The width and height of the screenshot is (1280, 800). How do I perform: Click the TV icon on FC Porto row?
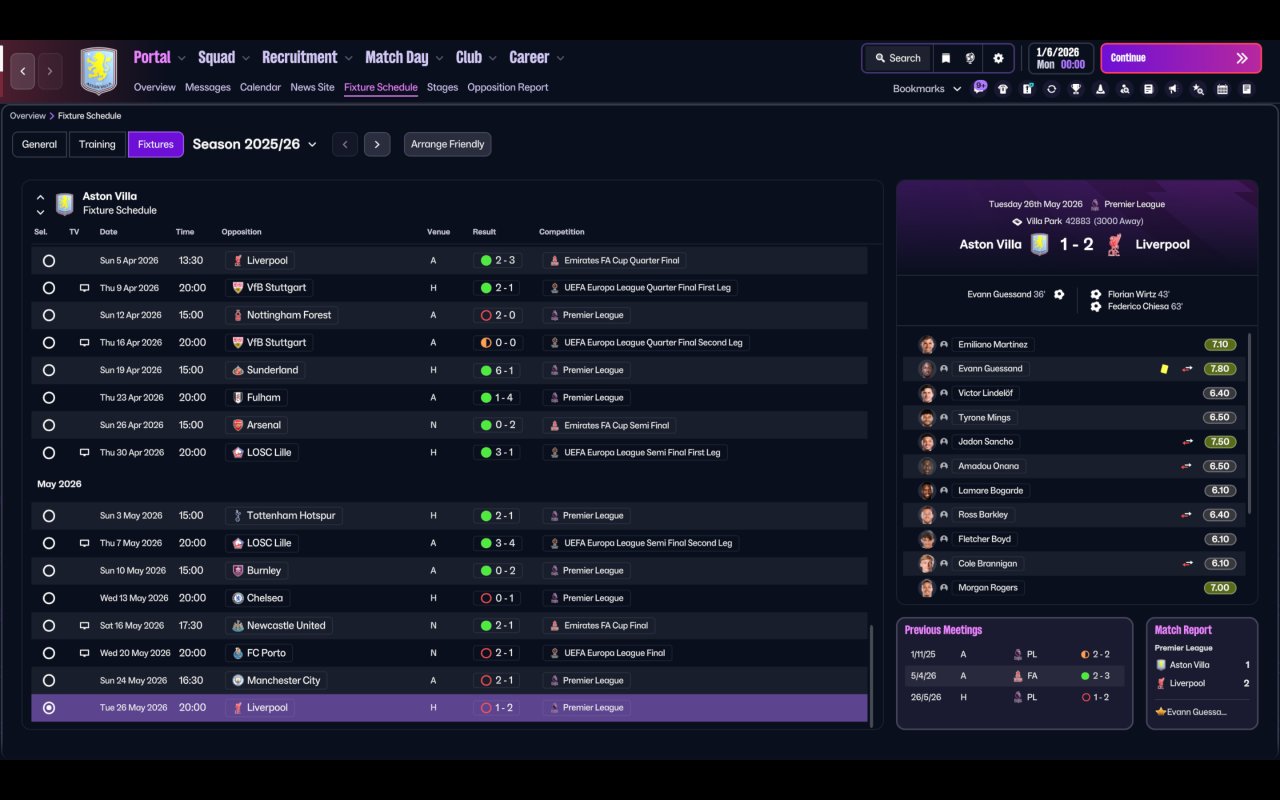85,653
